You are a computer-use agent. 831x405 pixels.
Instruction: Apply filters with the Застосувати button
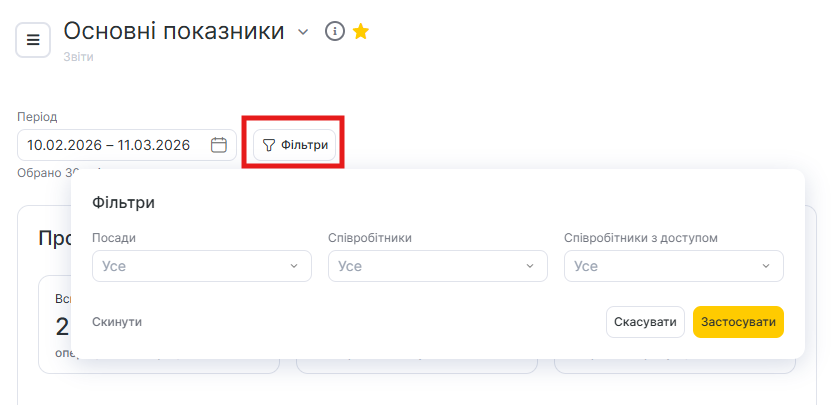click(x=738, y=322)
